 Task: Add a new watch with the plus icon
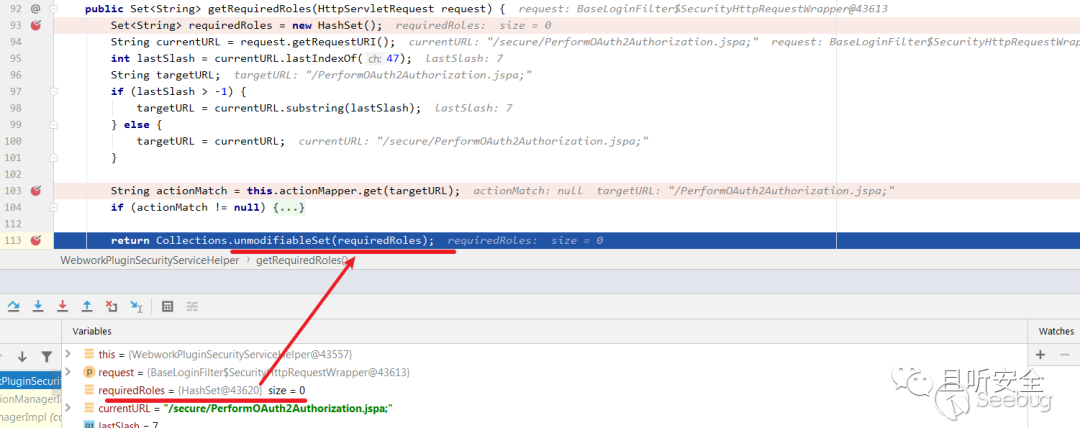point(1040,355)
